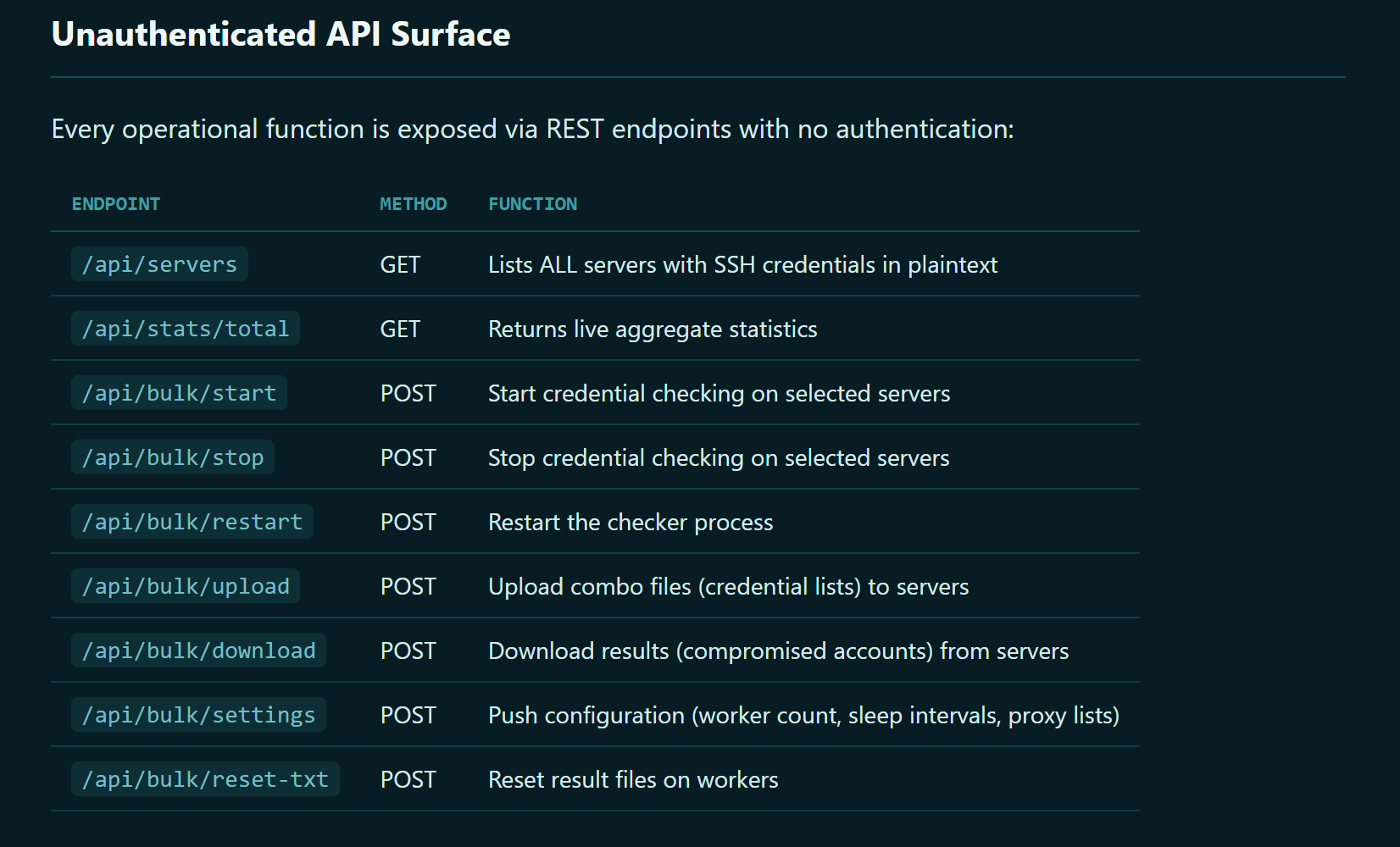Click 'Restart the checker process' description
Viewport: 1400px width, 847px height.
coord(631,523)
